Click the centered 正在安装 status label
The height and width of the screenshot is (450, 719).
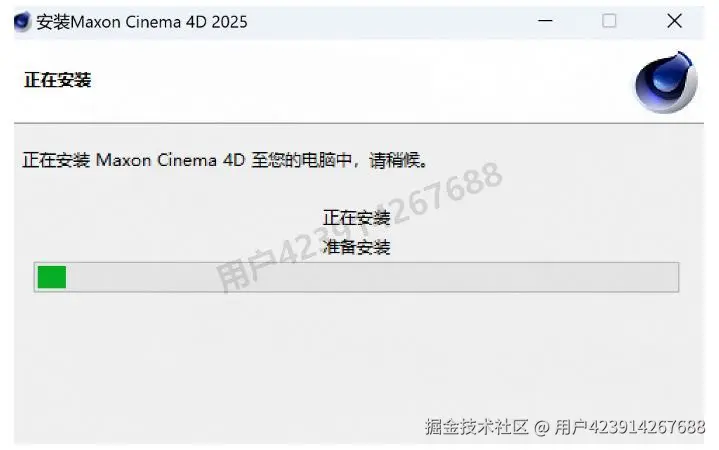coord(356,217)
